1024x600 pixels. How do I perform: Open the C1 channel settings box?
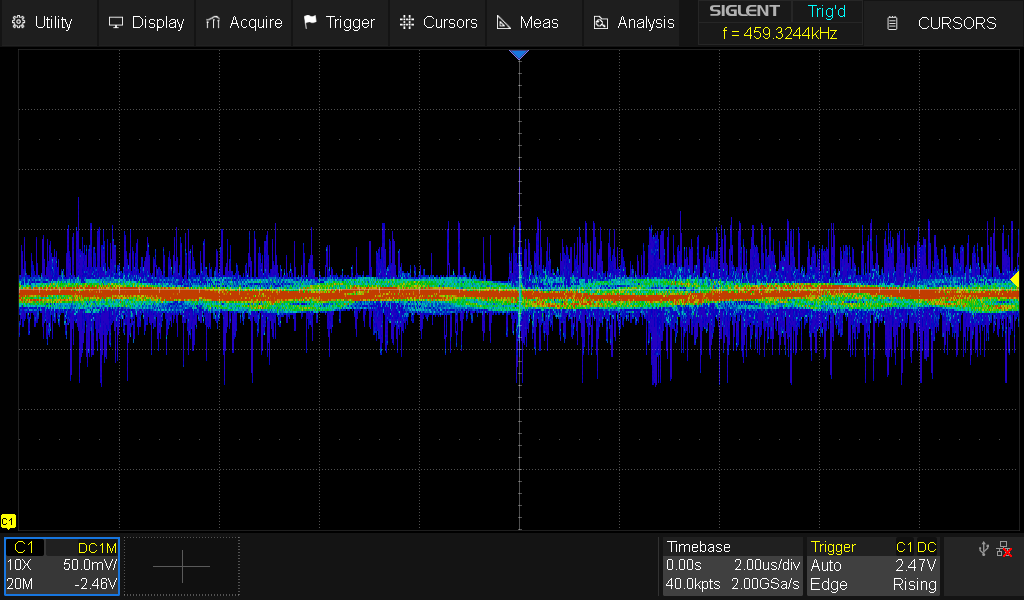coord(62,566)
